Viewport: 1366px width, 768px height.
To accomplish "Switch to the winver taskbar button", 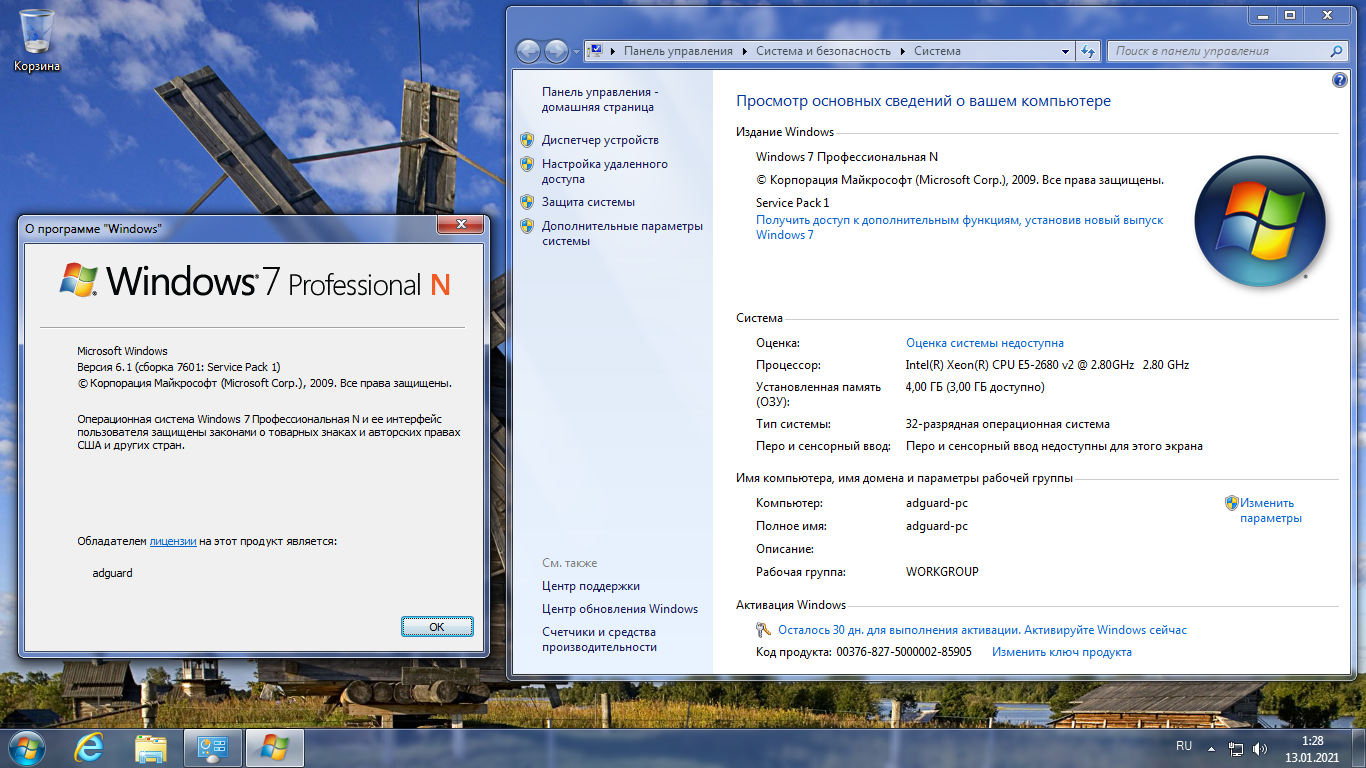I will point(275,748).
